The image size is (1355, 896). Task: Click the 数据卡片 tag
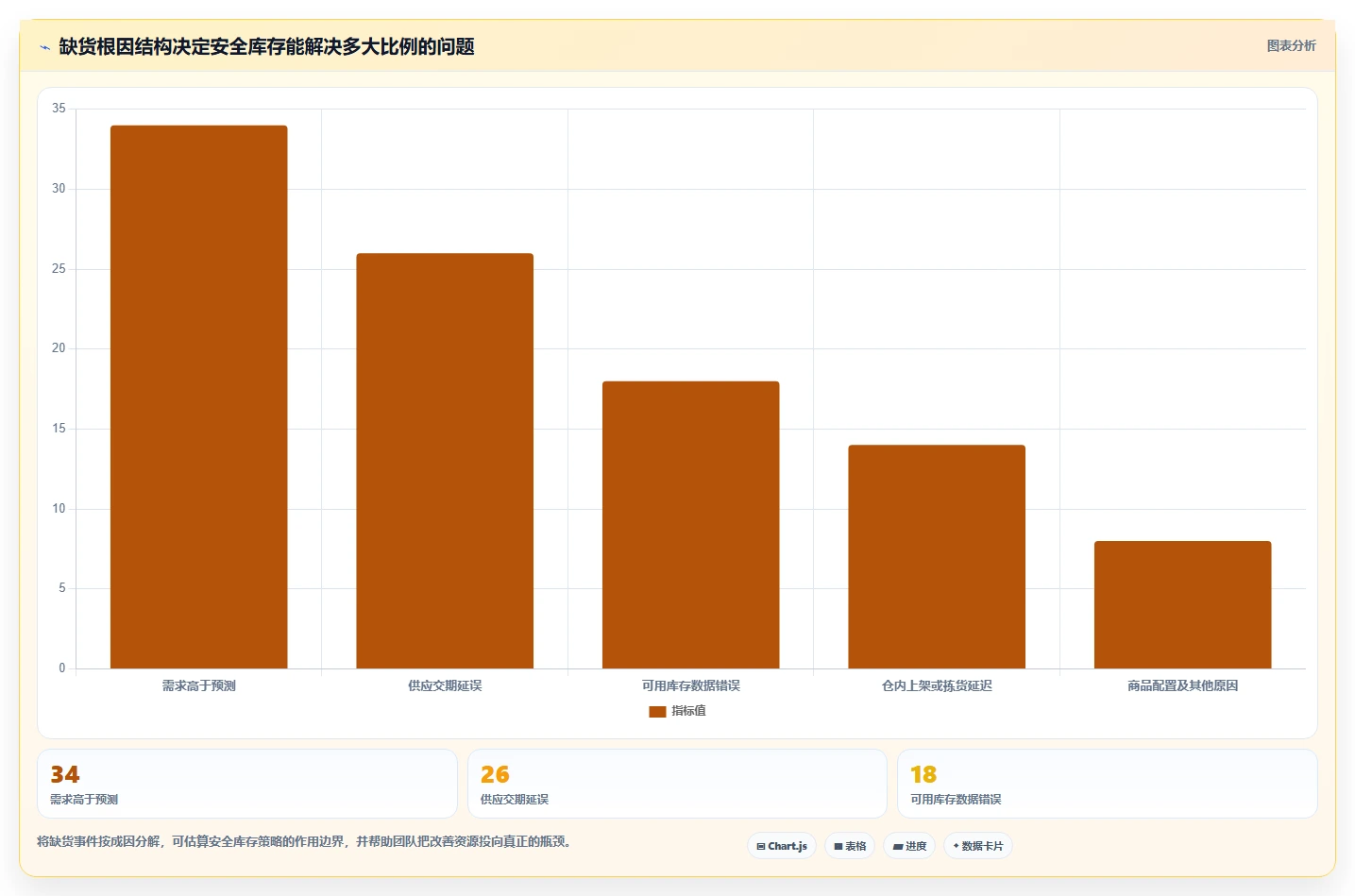coord(978,846)
